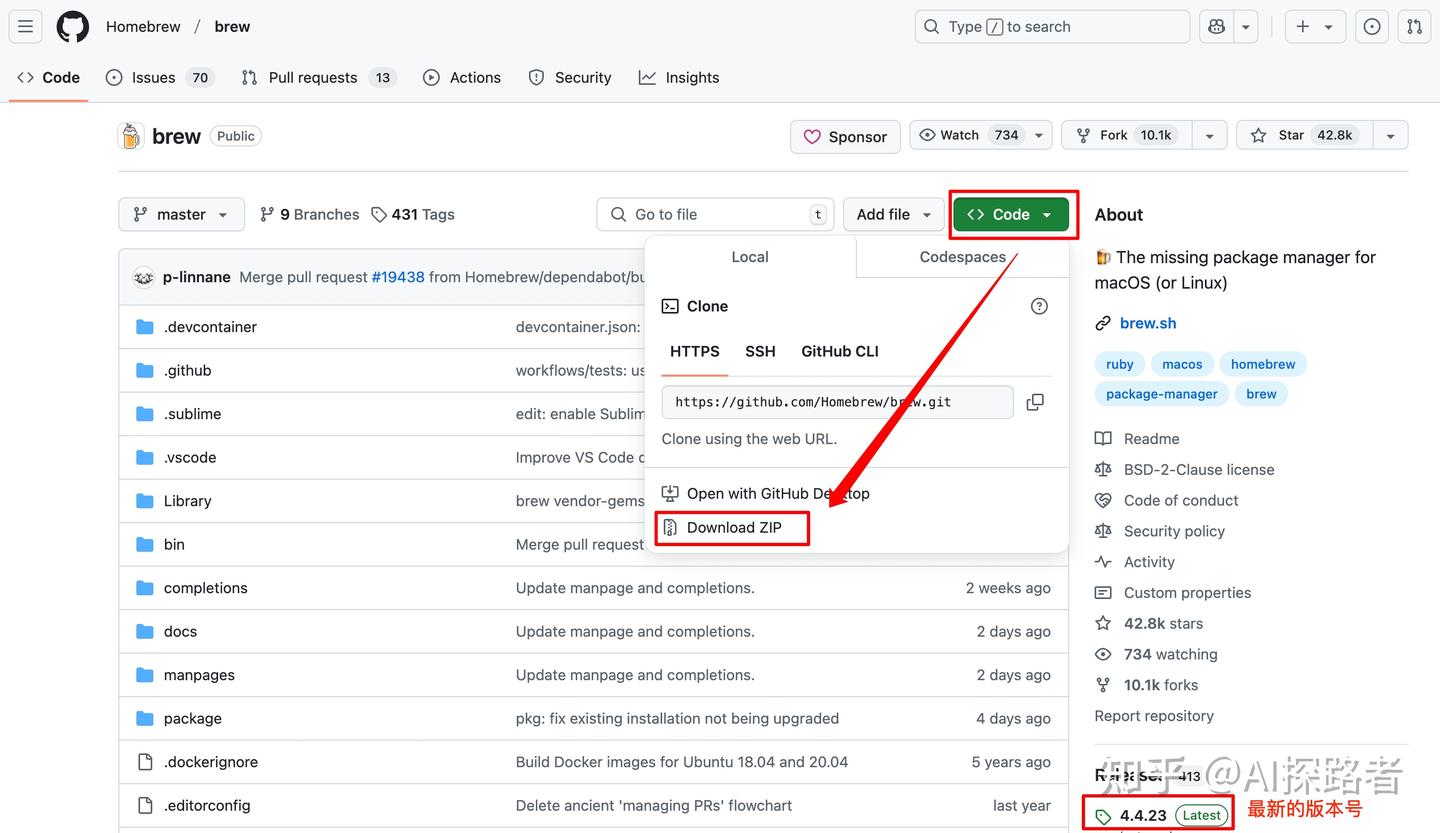The image size is (1440, 833).
Task: Click the Open with GitHub Desktop icon
Action: (670, 493)
